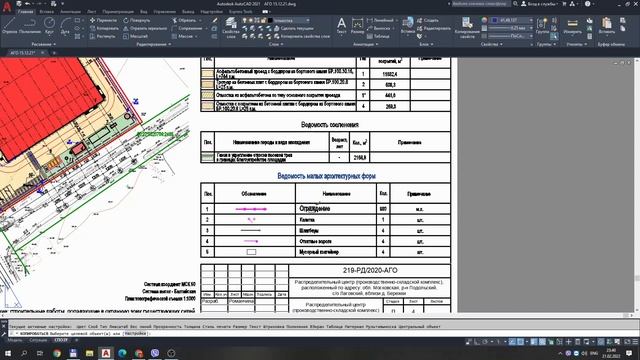Screen dimensions: 640x360
Task: Click the Растянуть stretch tool
Action: click(103, 36)
